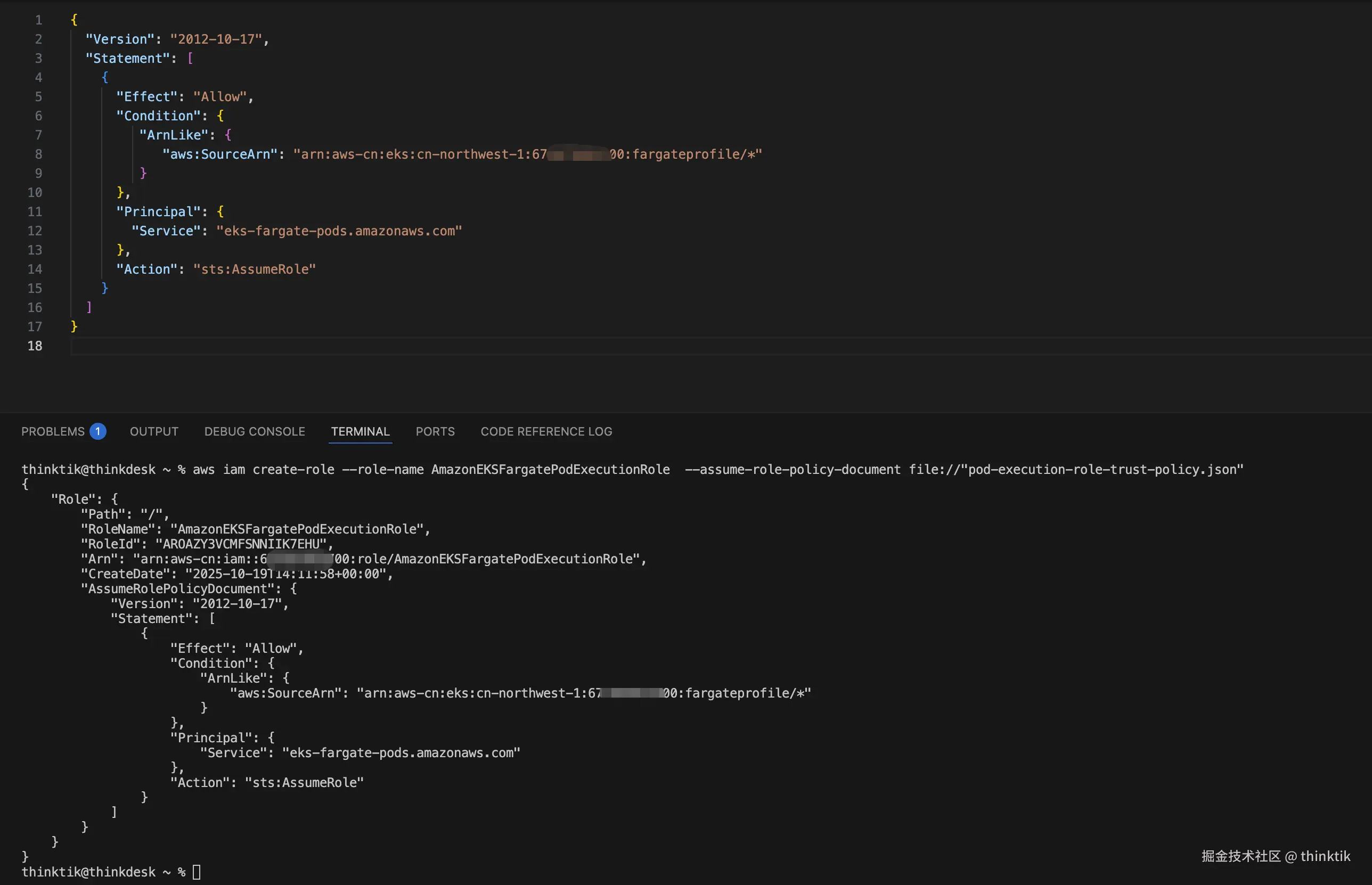Screen dimensions: 1372x885
Task: Select the TERMINAL tab
Action: point(360,431)
